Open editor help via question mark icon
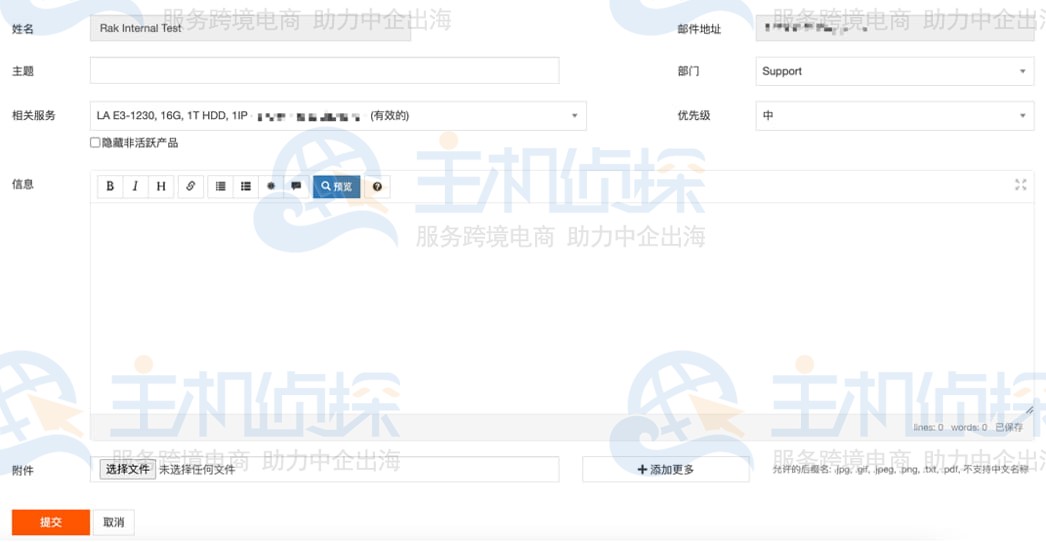 coord(377,187)
